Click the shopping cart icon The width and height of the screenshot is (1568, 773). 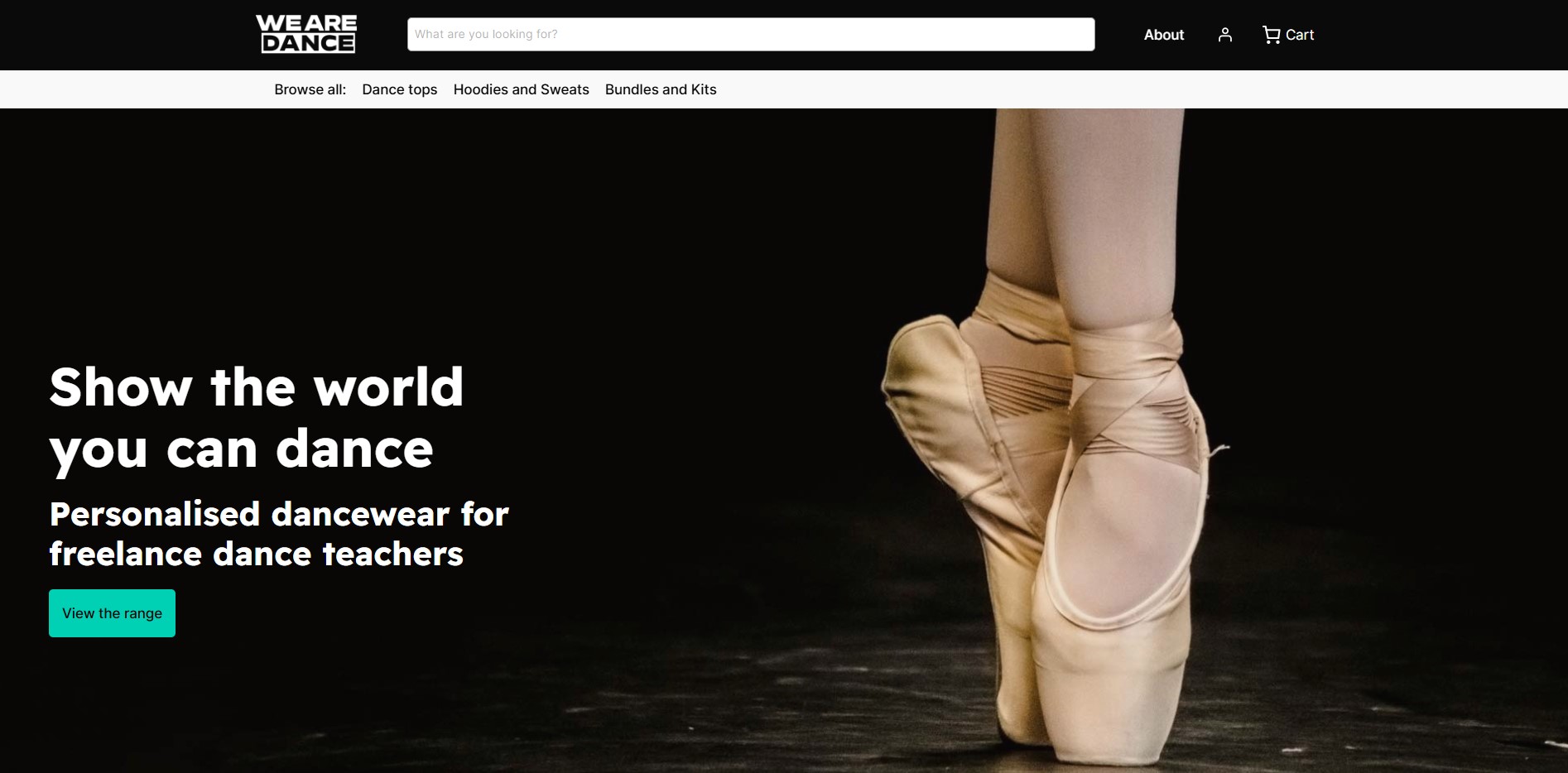click(x=1271, y=35)
